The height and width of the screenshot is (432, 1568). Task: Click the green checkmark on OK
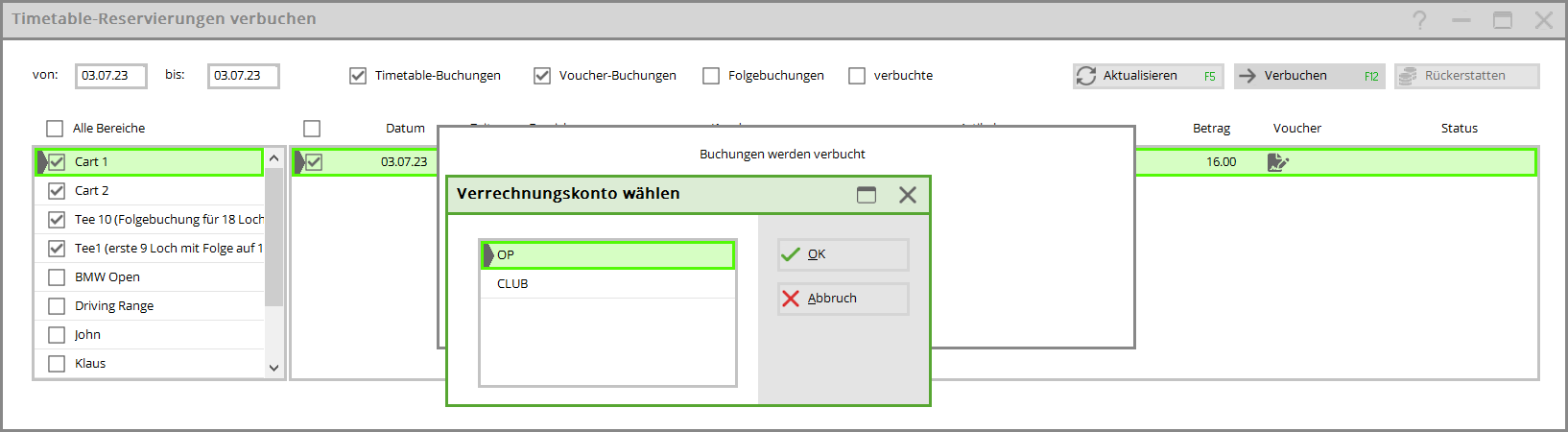click(x=791, y=254)
